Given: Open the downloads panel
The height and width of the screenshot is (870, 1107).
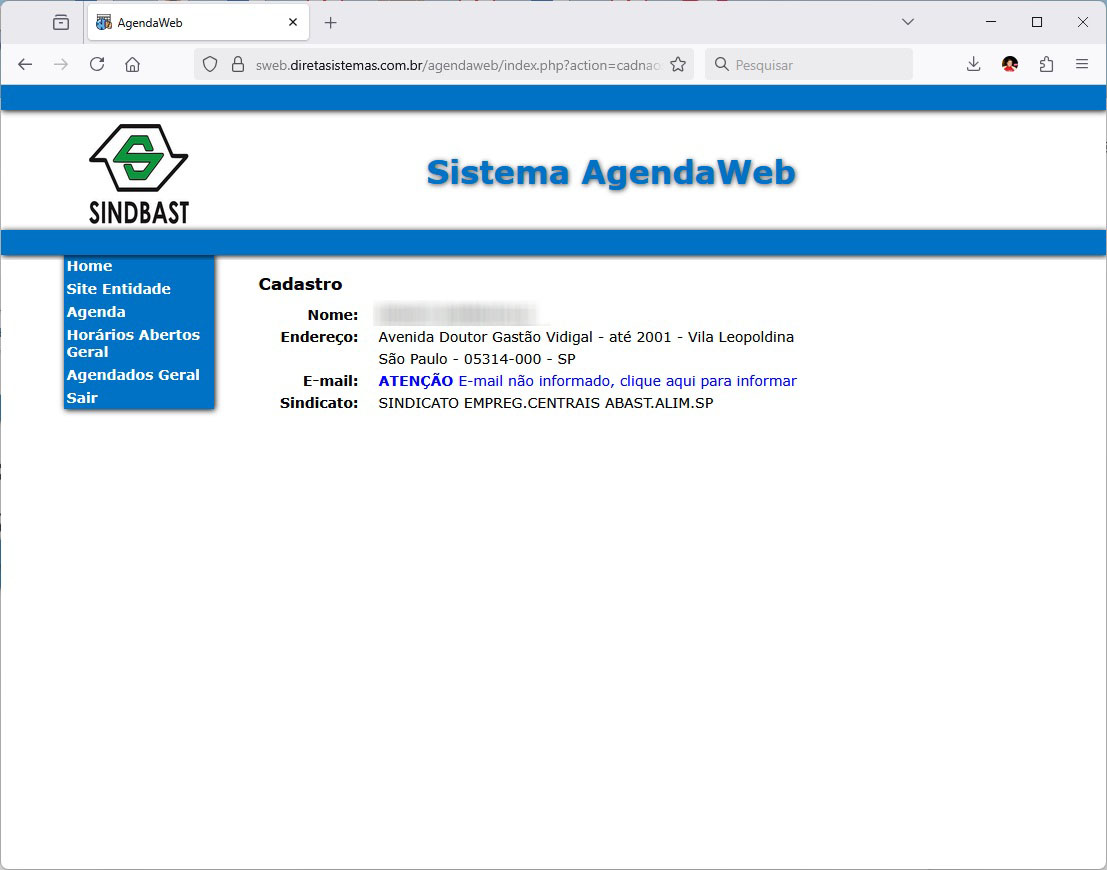Looking at the screenshot, I should 973,64.
